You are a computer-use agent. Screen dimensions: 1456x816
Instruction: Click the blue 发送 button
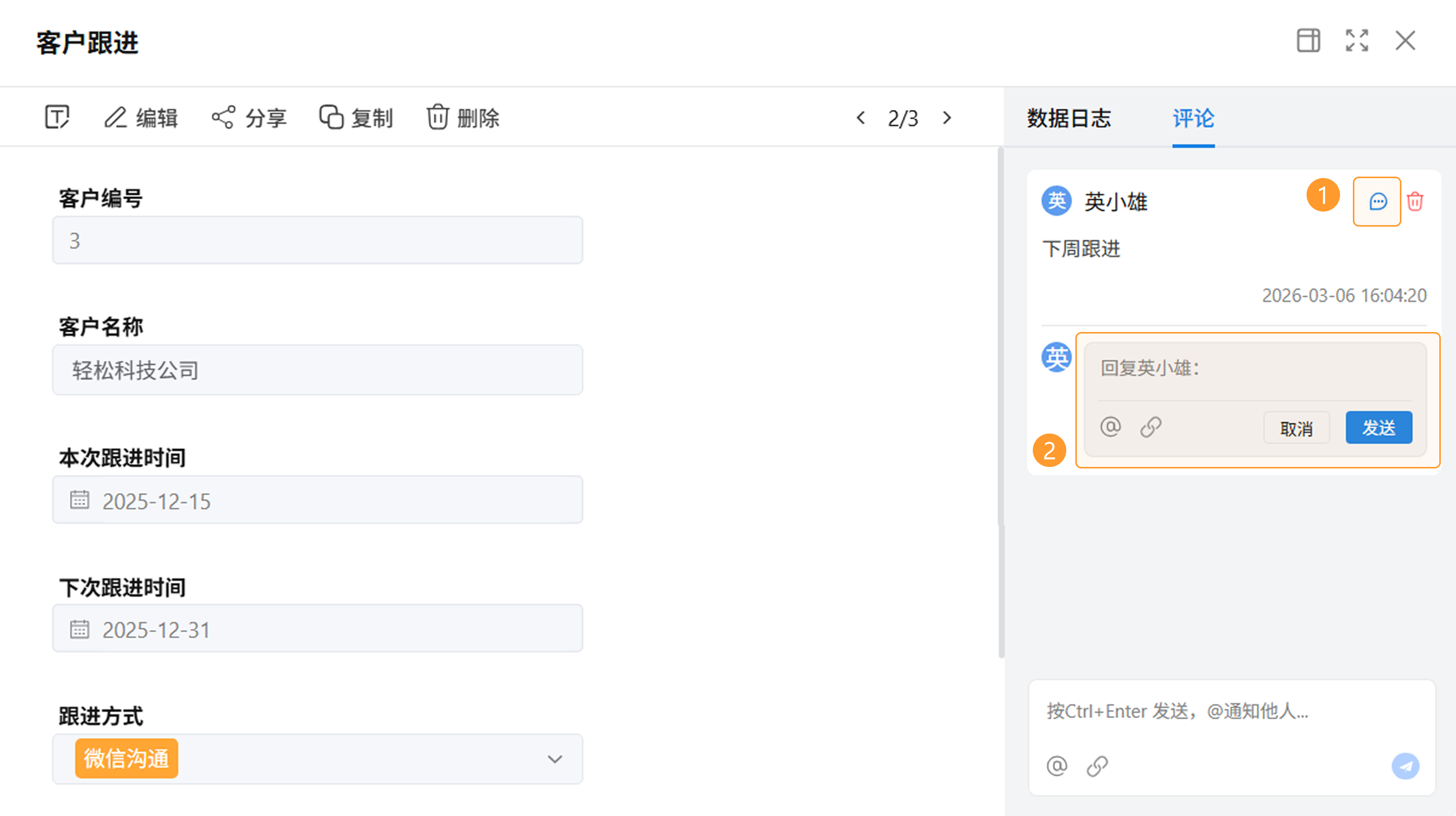coord(1379,428)
